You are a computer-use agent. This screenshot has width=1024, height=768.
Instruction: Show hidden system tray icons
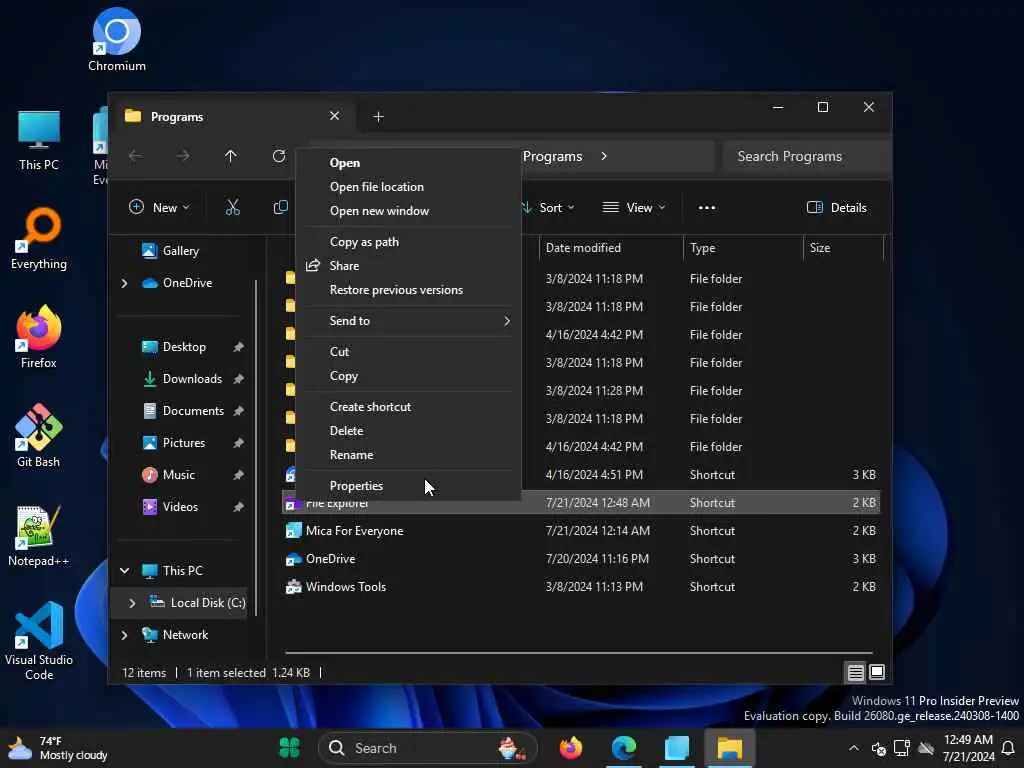(854, 748)
